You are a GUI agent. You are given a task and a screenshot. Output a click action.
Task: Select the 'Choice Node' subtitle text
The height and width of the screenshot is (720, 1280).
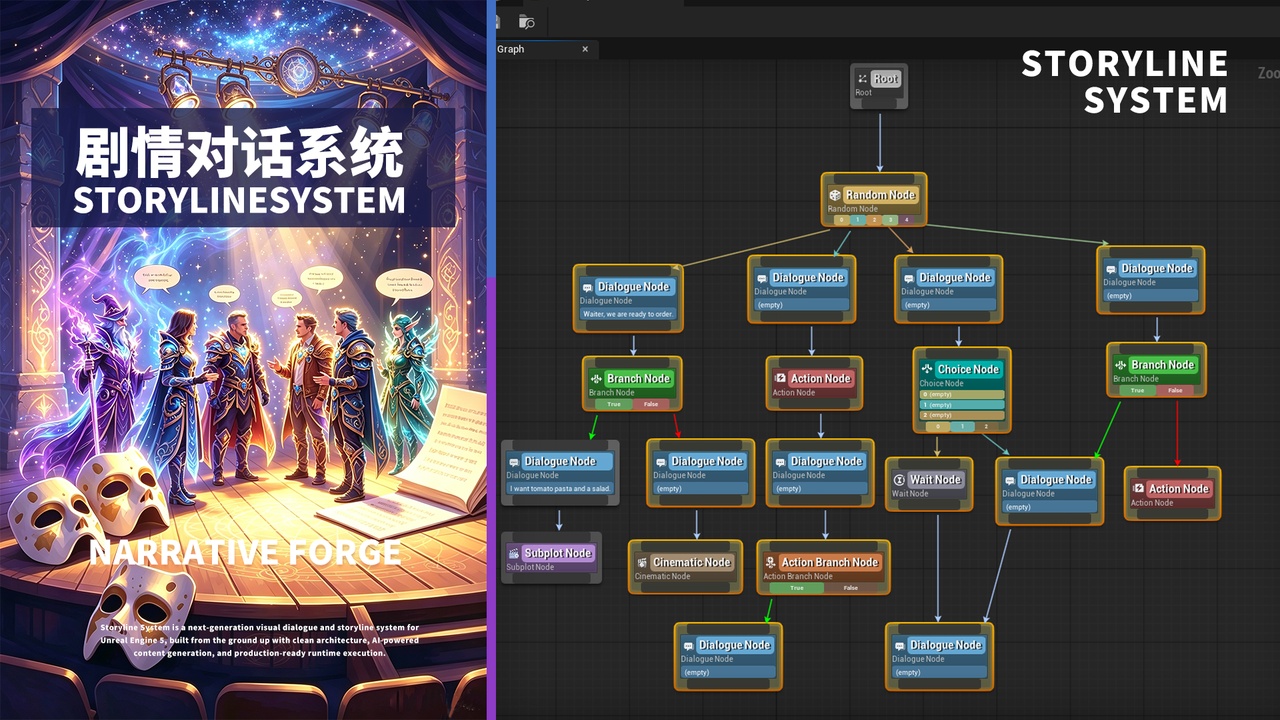point(942,383)
